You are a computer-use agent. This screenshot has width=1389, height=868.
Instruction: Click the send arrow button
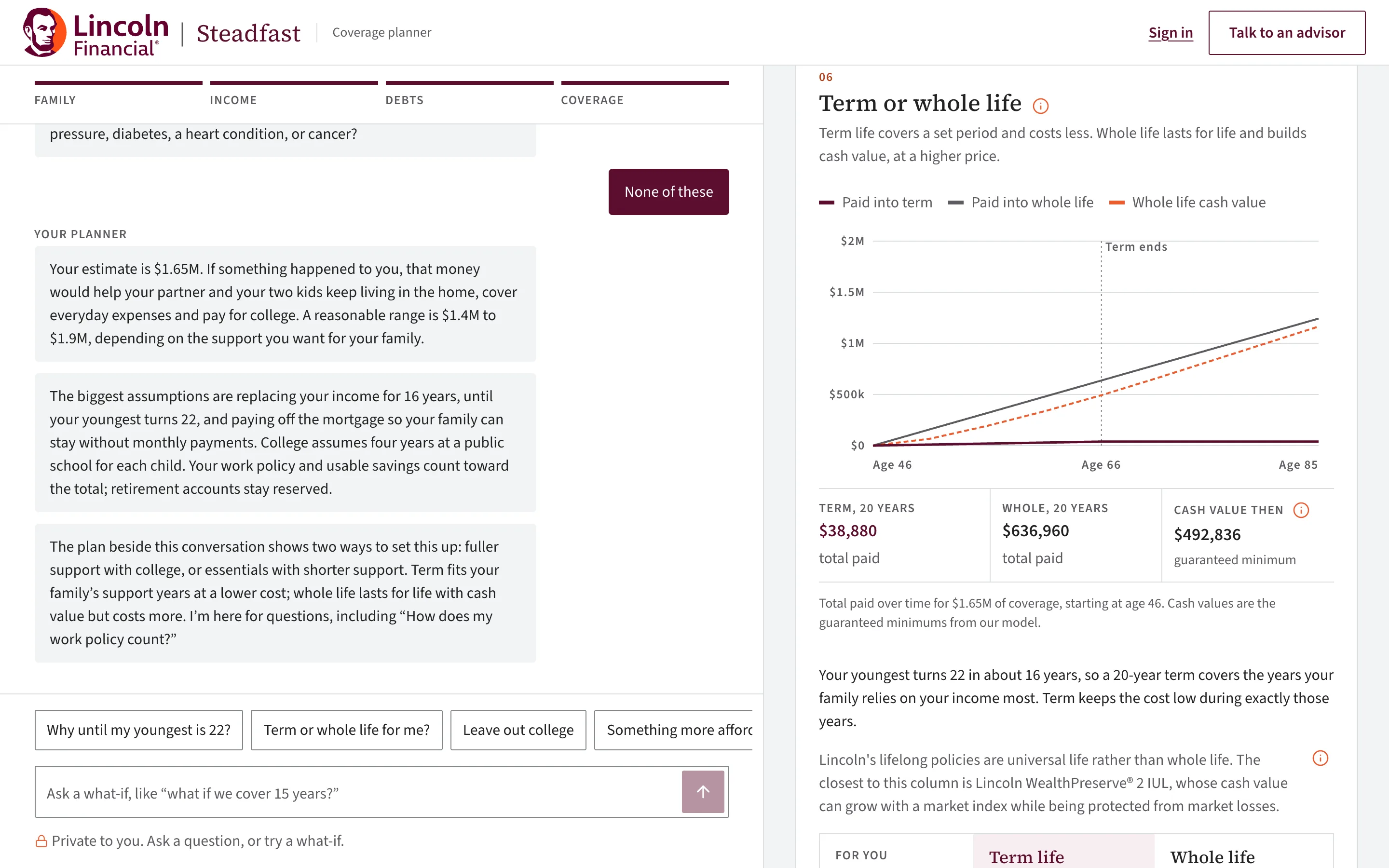click(x=703, y=792)
